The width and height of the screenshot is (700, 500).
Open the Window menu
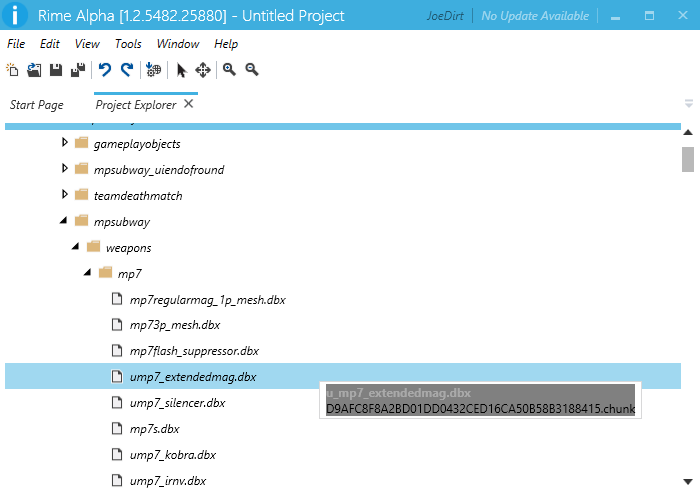tap(178, 44)
